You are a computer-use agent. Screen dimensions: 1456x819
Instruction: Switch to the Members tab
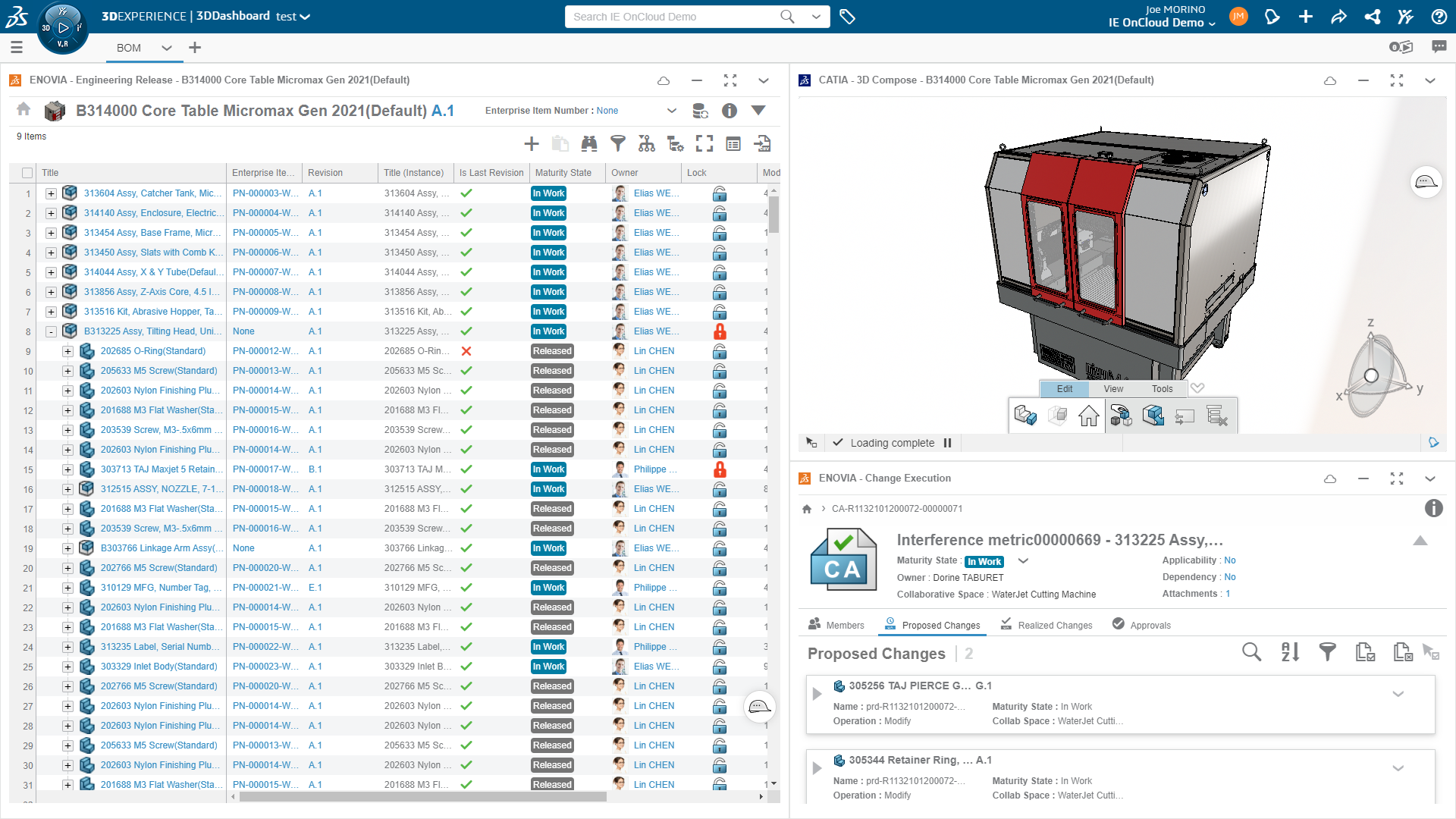click(x=836, y=625)
